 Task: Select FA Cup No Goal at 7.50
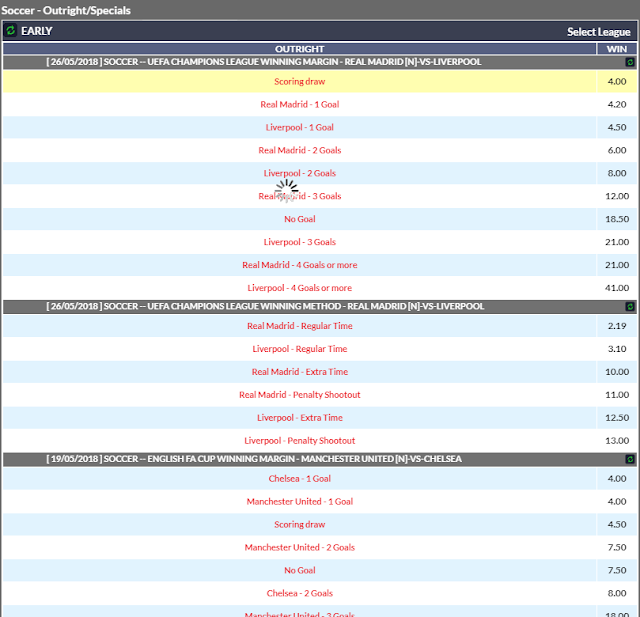click(x=300, y=570)
